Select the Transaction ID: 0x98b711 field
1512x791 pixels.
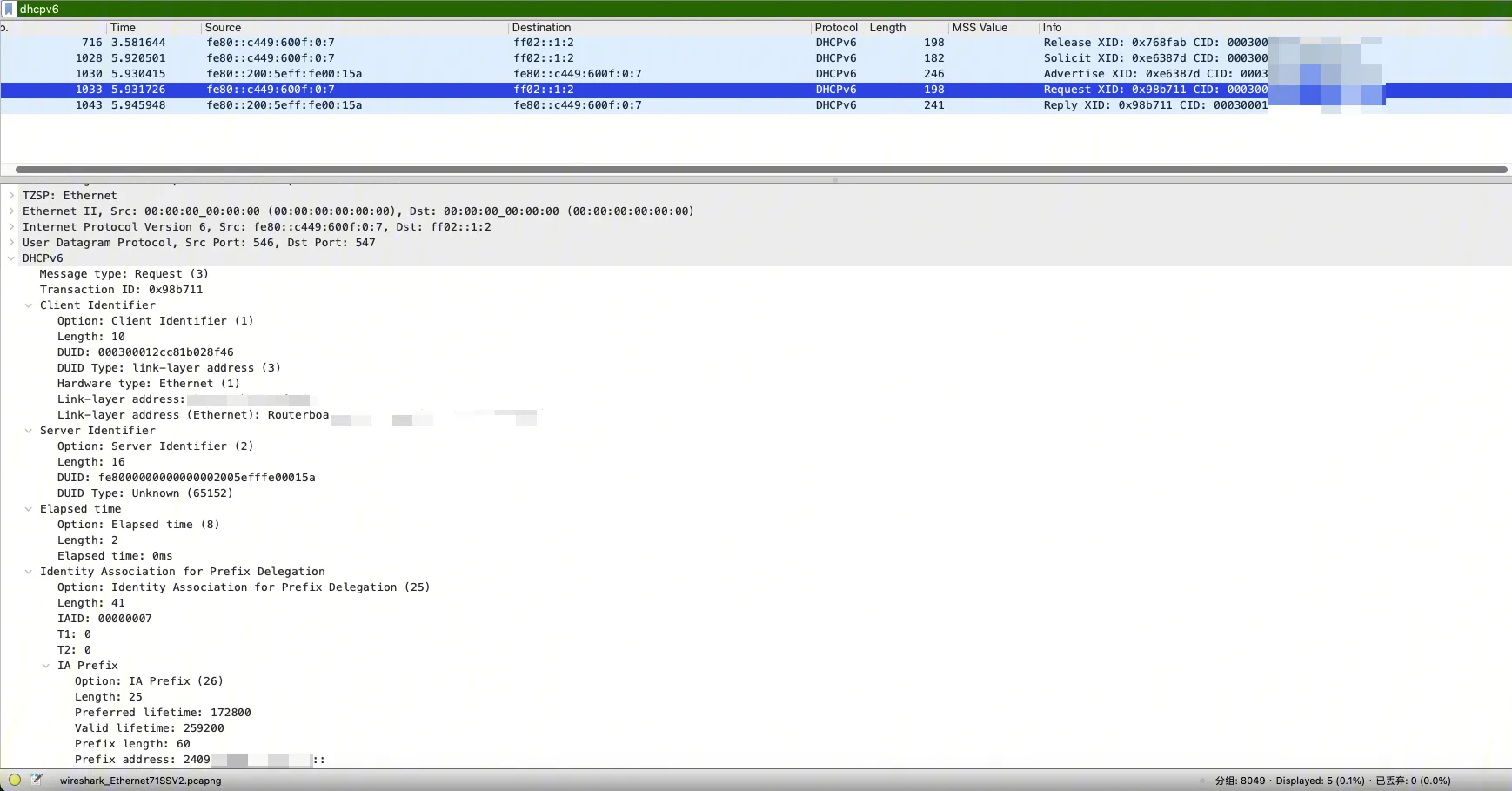click(x=121, y=290)
